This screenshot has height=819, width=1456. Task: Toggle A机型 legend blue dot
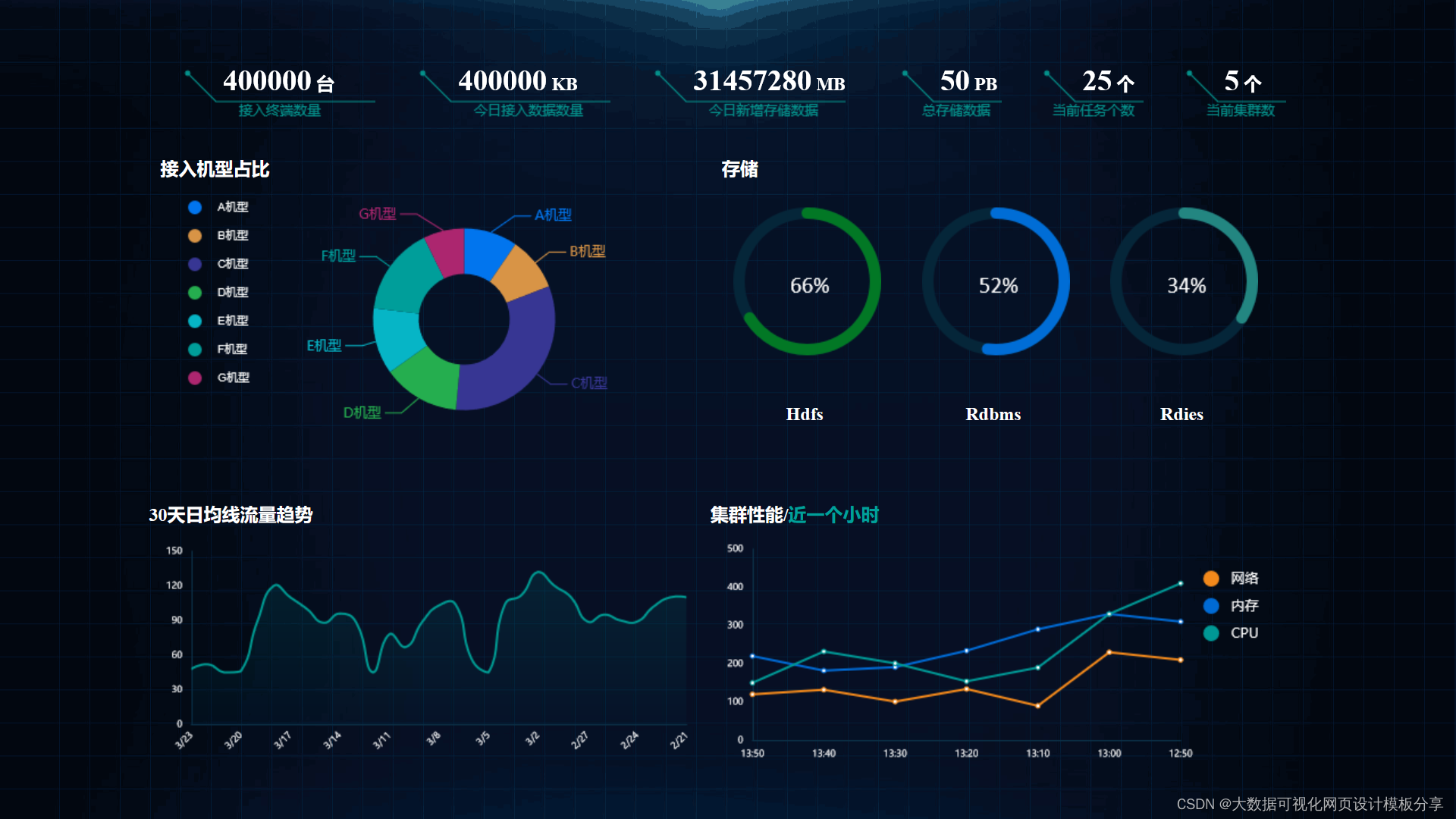195,207
